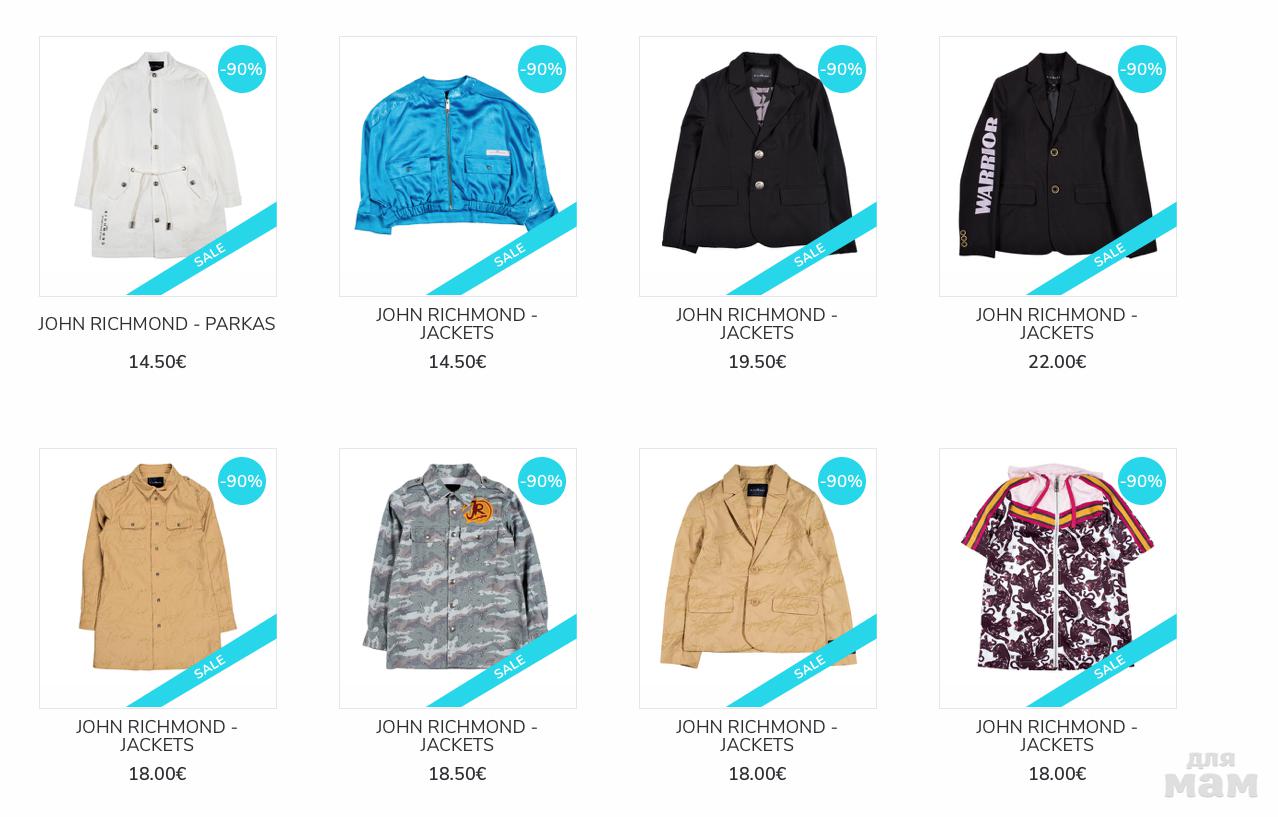Click the jacket title priced 14.50€
Image resolution: width=1278 pixels, height=817 pixels.
tap(457, 324)
